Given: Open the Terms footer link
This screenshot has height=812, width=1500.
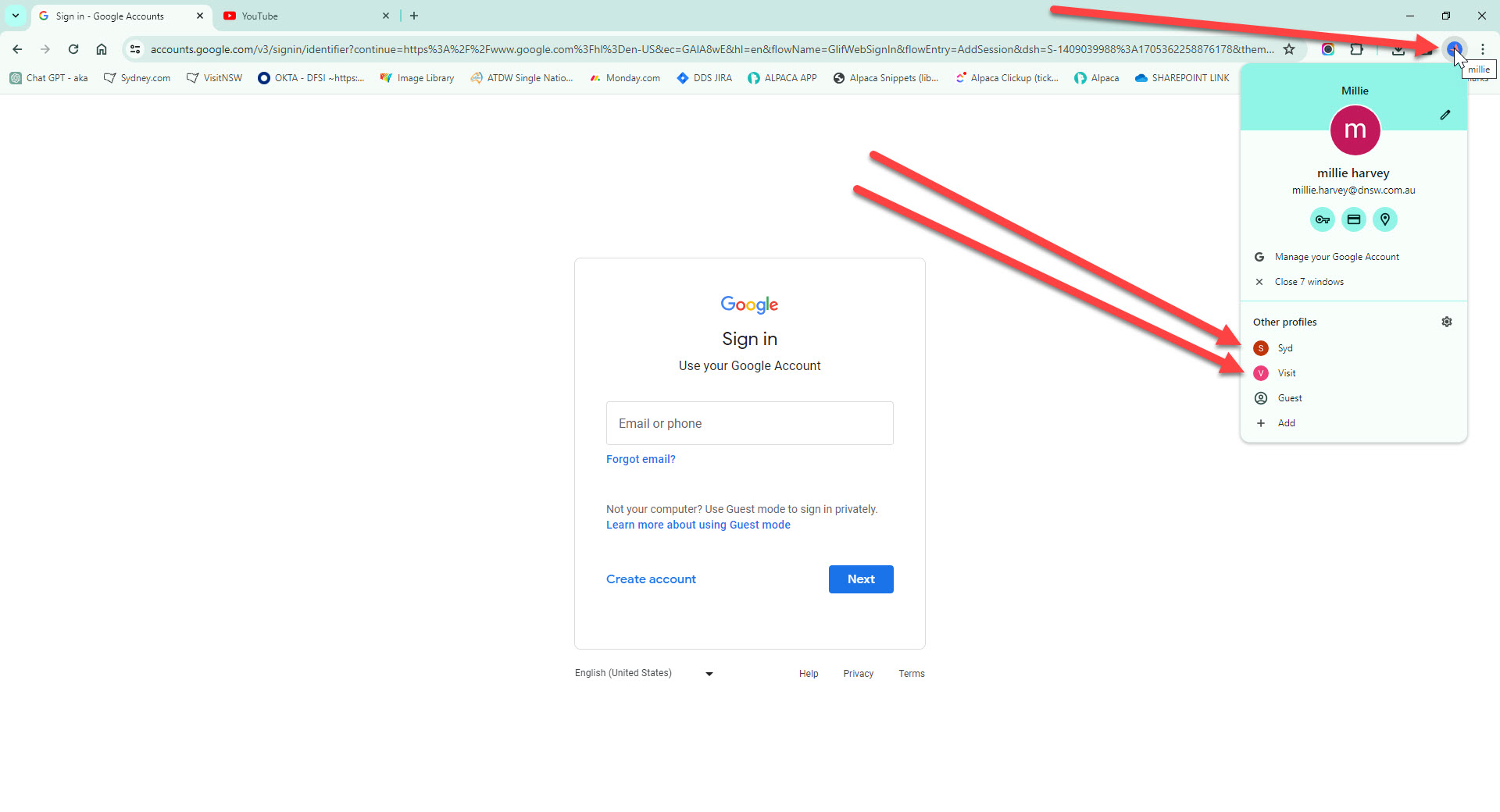Looking at the screenshot, I should click(912, 674).
